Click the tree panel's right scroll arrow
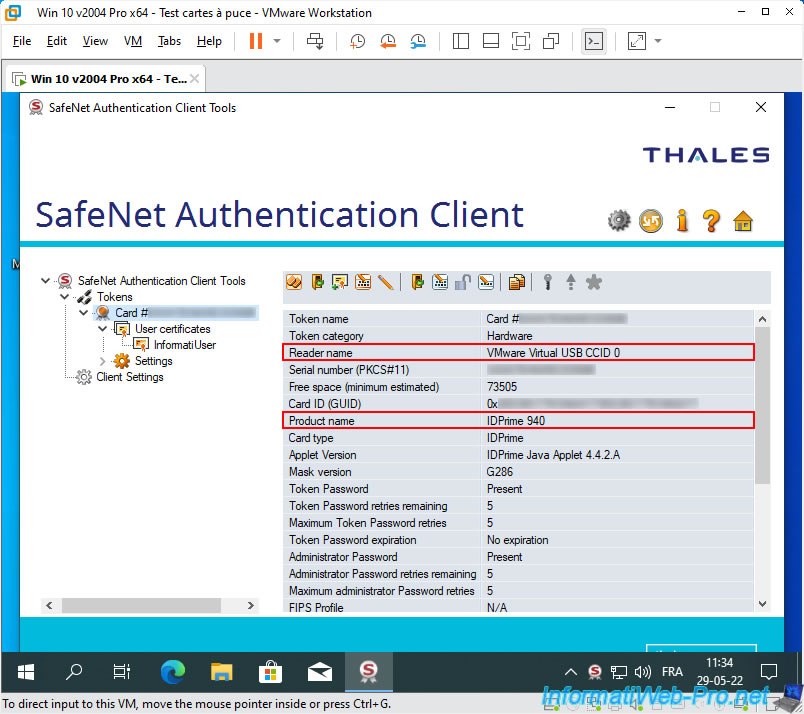804x714 pixels. (x=251, y=605)
